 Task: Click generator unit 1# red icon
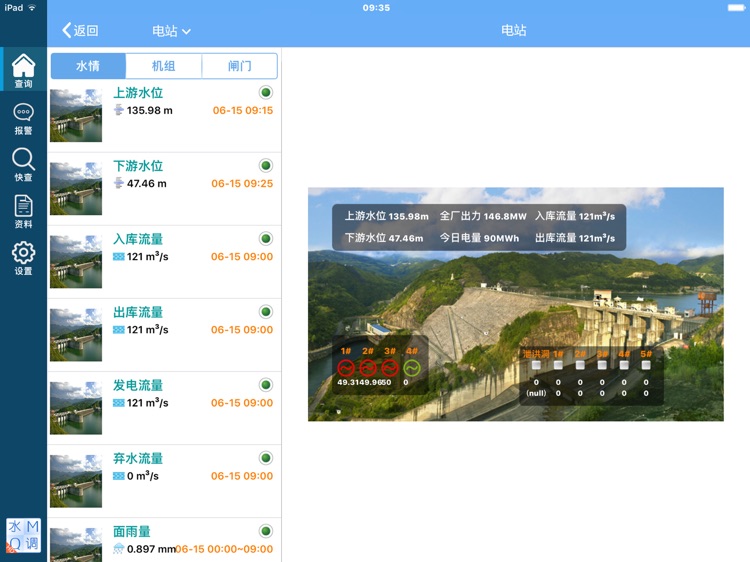pyautogui.click(x=346, y=368)
